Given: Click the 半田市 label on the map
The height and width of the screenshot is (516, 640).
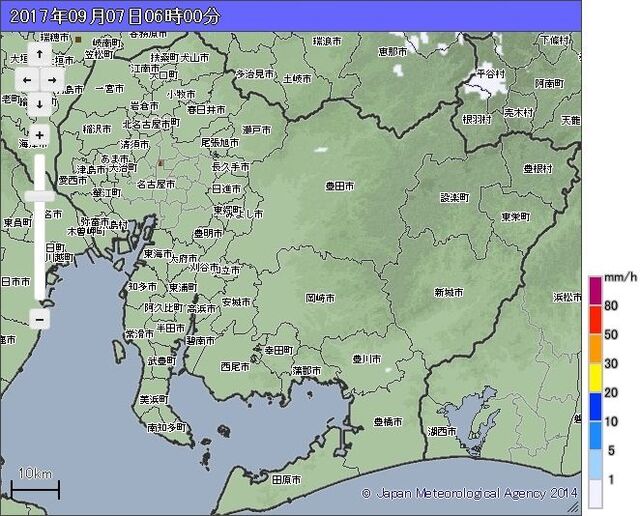Looking at the screenshot, I should (171, 328).
